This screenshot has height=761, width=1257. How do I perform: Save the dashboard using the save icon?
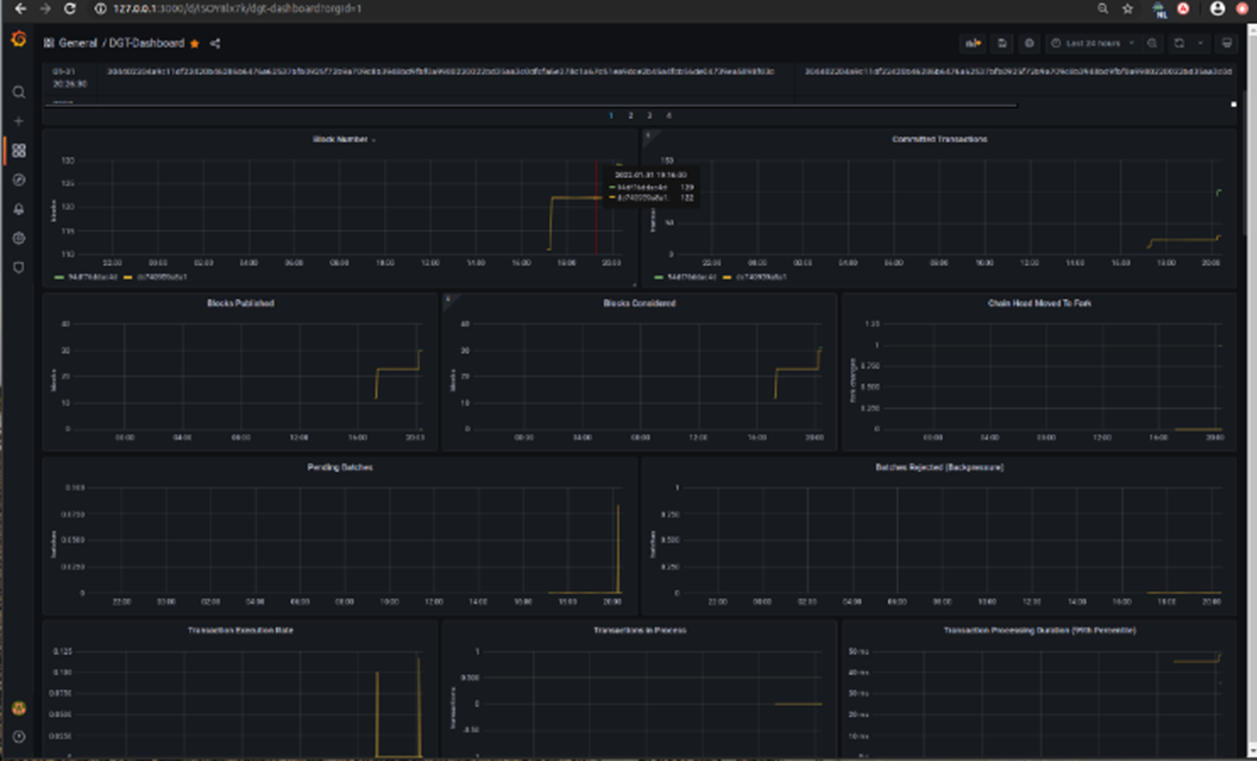1002,43
